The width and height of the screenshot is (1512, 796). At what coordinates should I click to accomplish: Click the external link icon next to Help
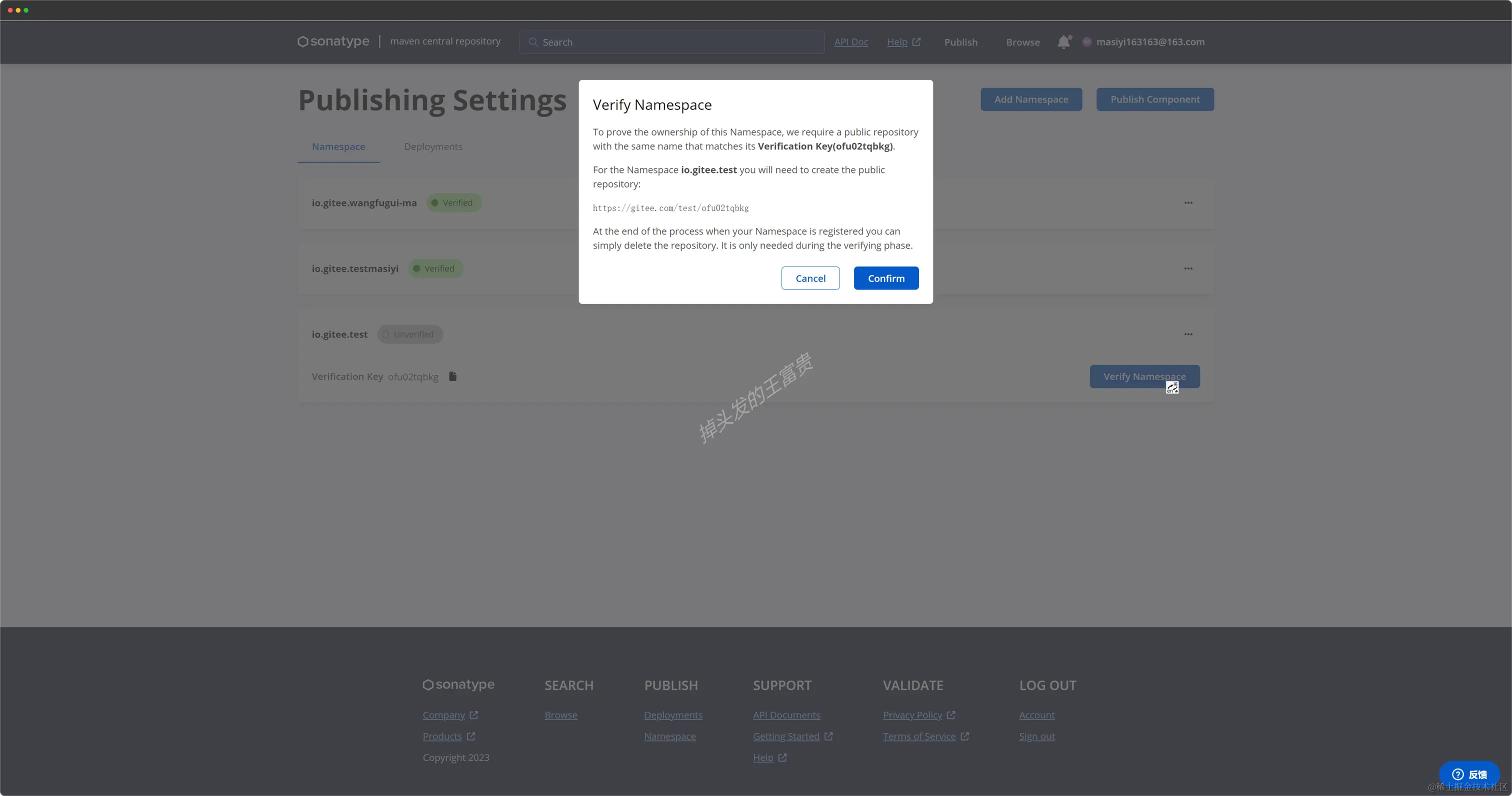tap(916, 42)
